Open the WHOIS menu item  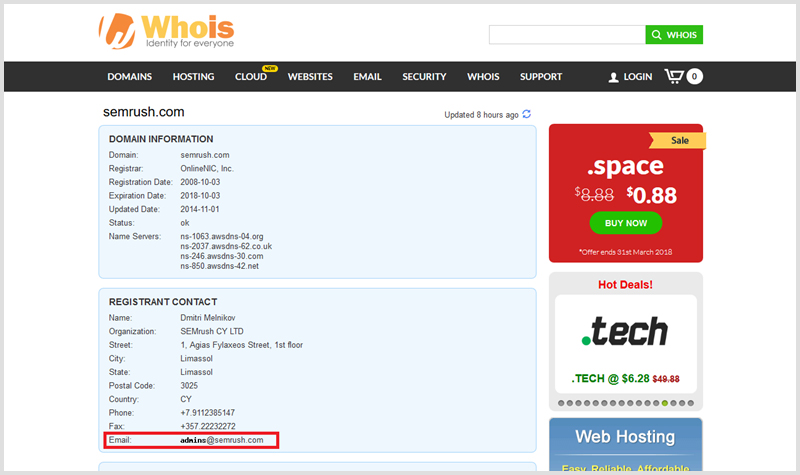[483, 77]
